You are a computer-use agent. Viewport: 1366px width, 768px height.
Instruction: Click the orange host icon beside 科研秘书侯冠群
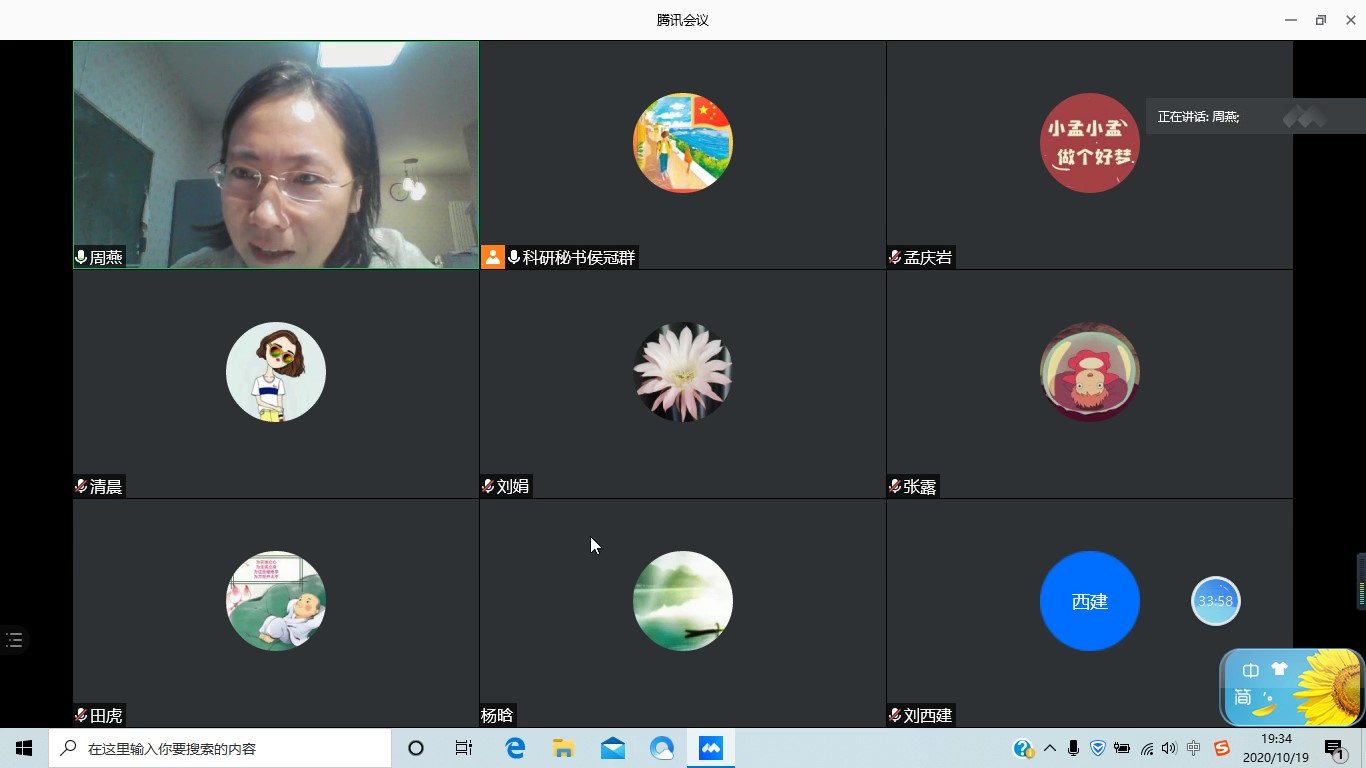click(493, 257)
